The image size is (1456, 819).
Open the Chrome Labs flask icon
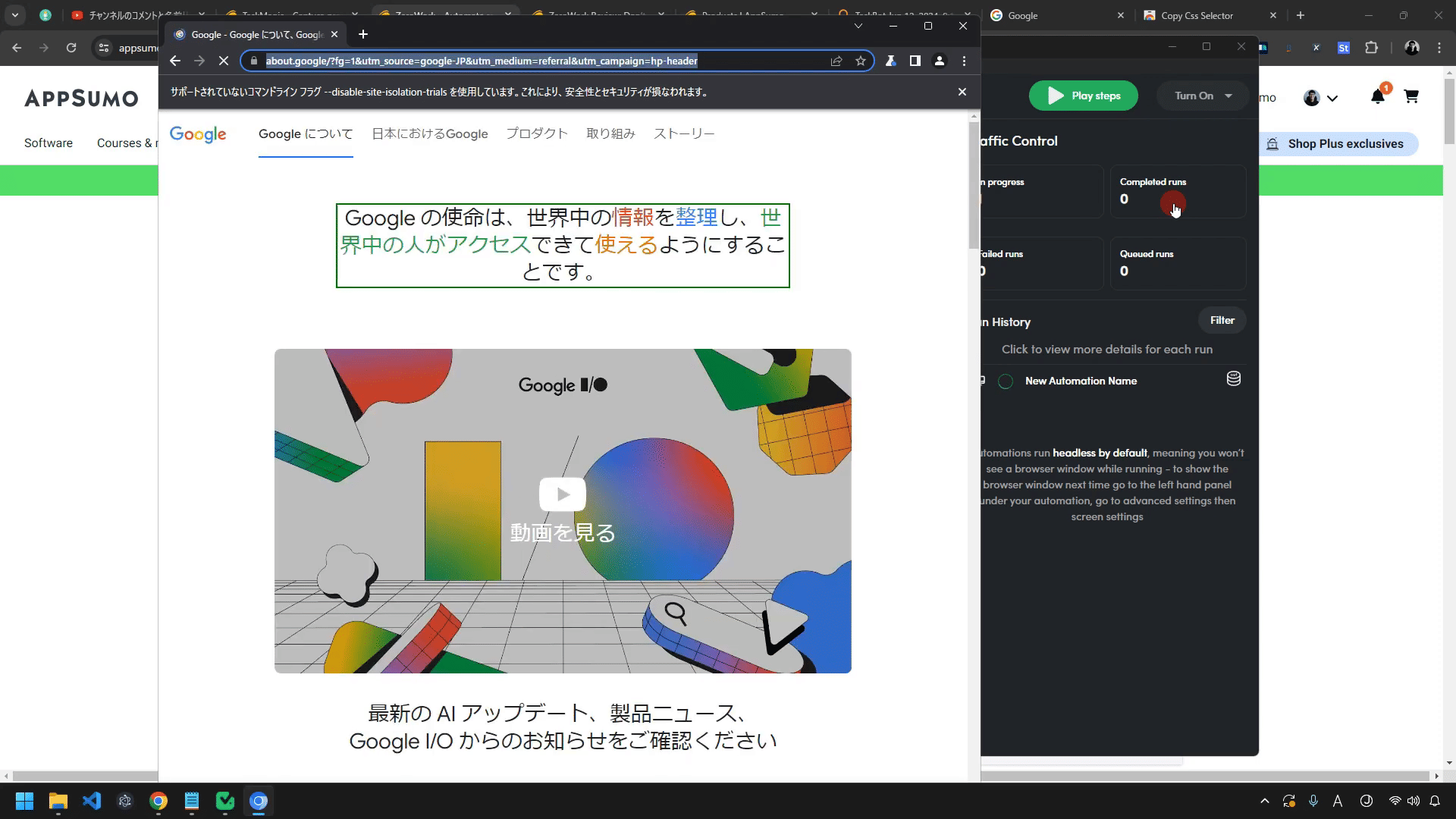pyautogui.click(x=891, y=61)
